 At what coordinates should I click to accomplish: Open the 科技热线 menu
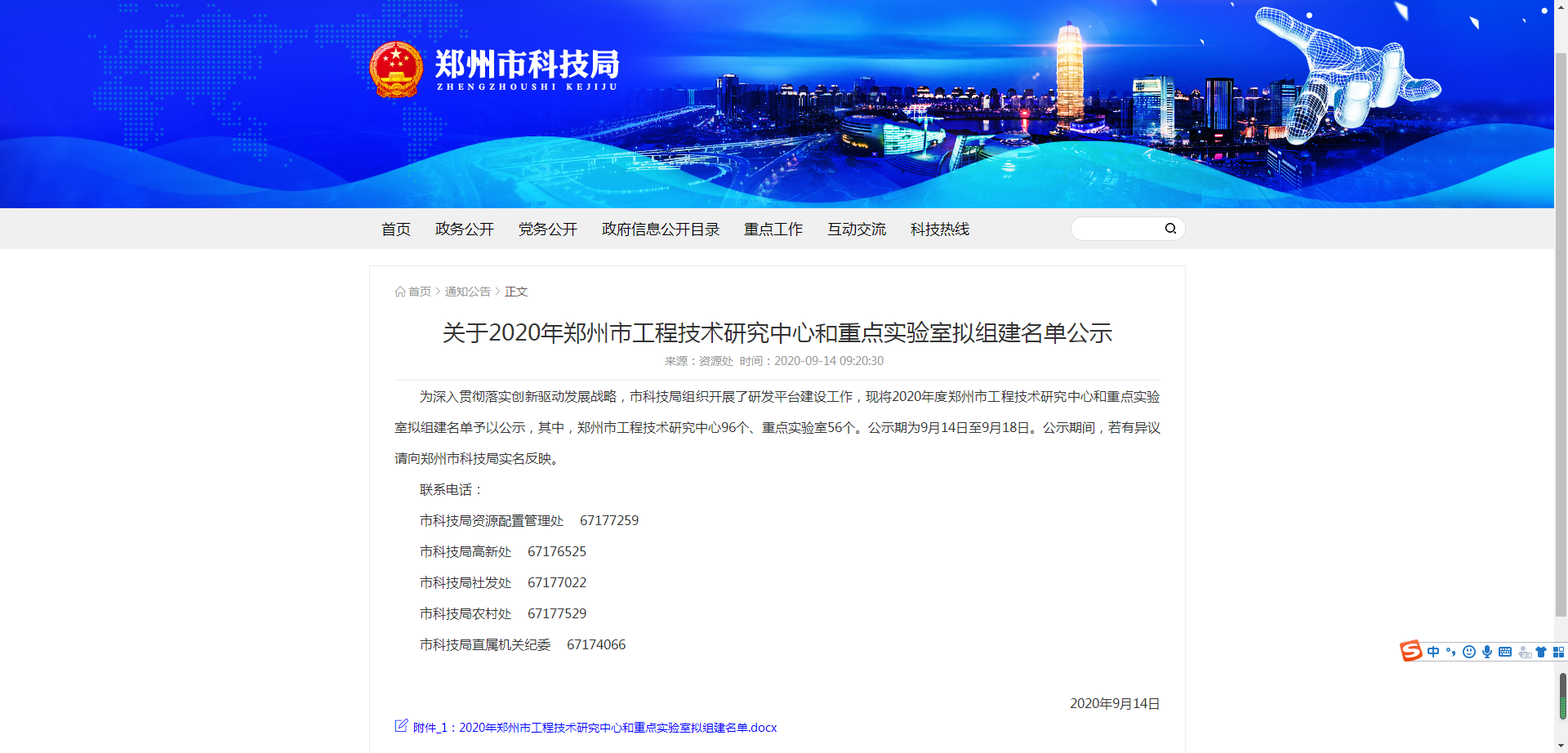pyautogui.click(x=940, y=229)
